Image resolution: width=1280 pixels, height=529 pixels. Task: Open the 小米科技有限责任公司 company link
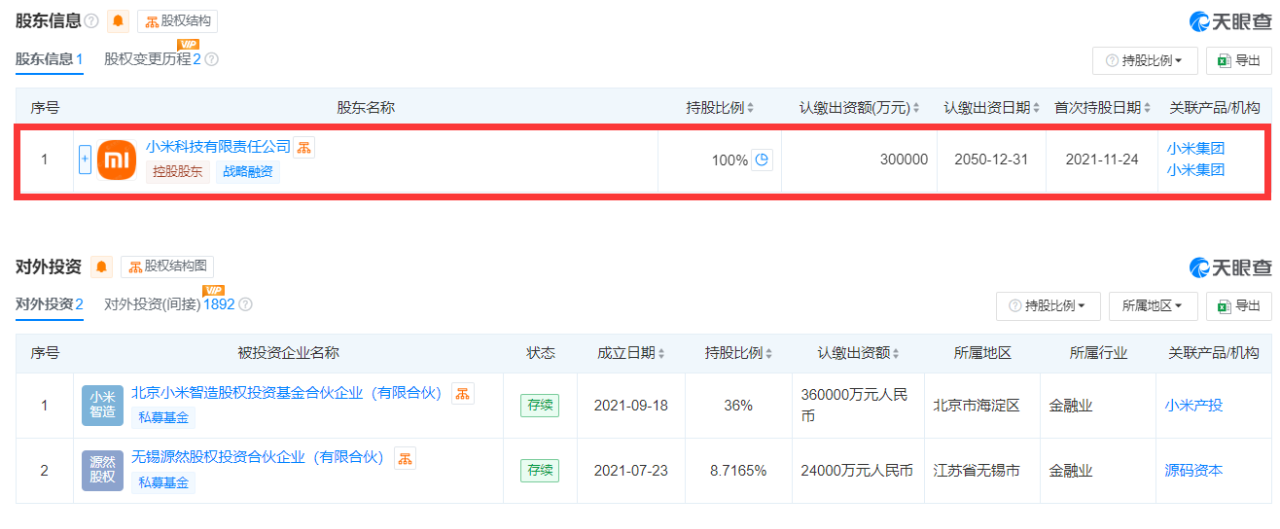pyautogui.click(x=218, y=147)
